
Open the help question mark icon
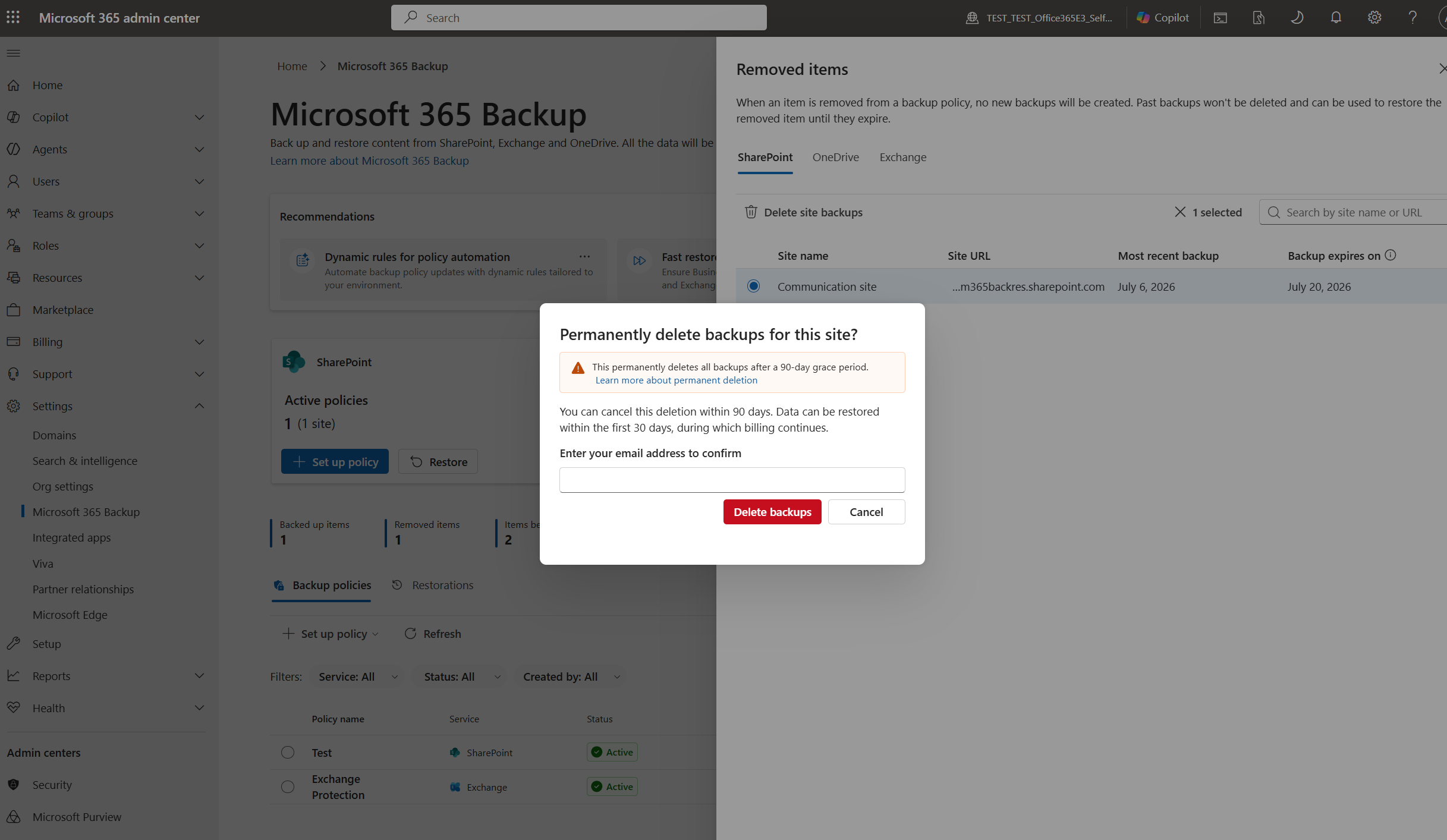1413,18
